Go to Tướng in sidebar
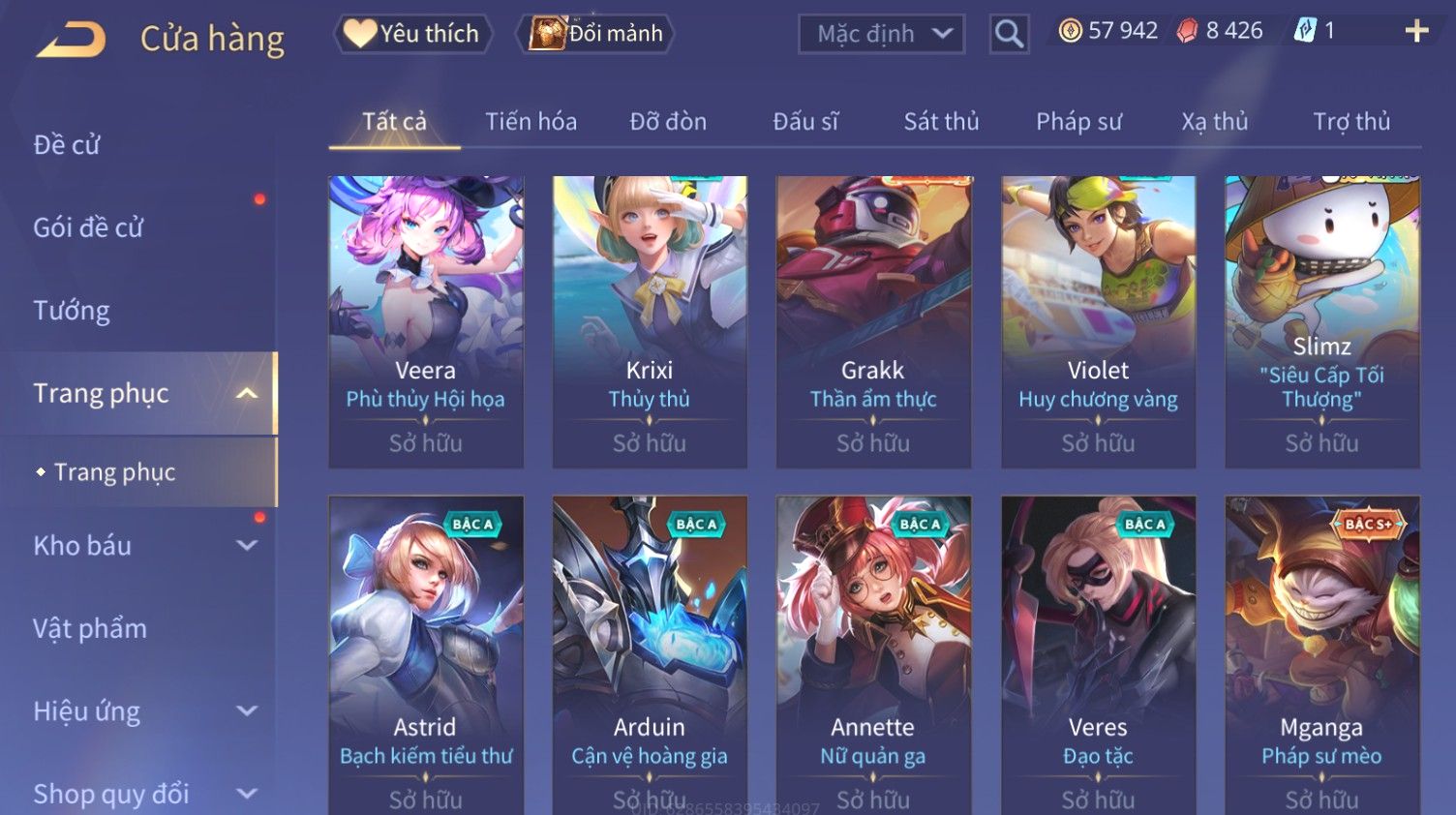This screenshot has width=1456, height=815. coord(72,311)
